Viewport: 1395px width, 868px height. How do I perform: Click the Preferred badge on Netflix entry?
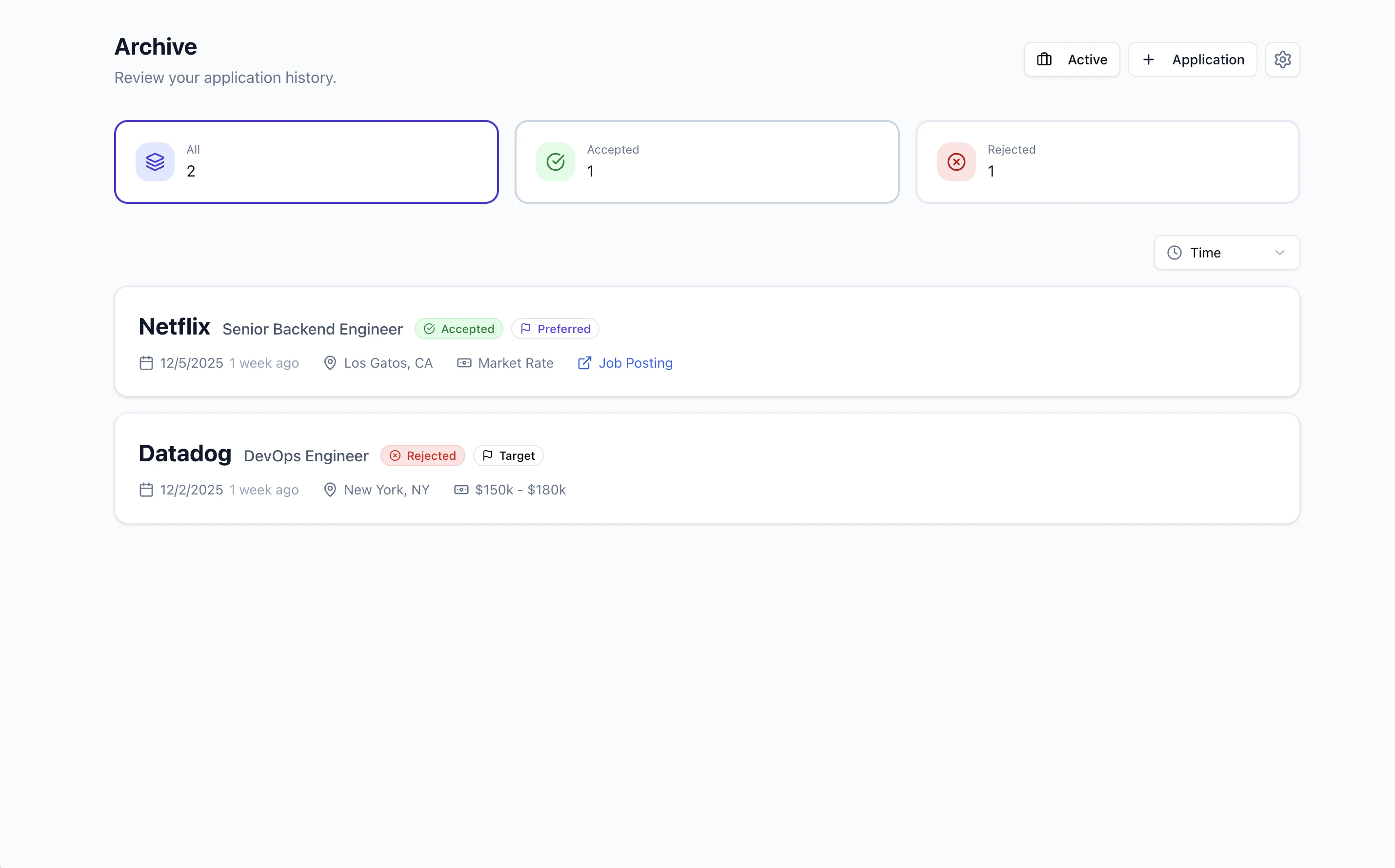click(x=555, y=328)
